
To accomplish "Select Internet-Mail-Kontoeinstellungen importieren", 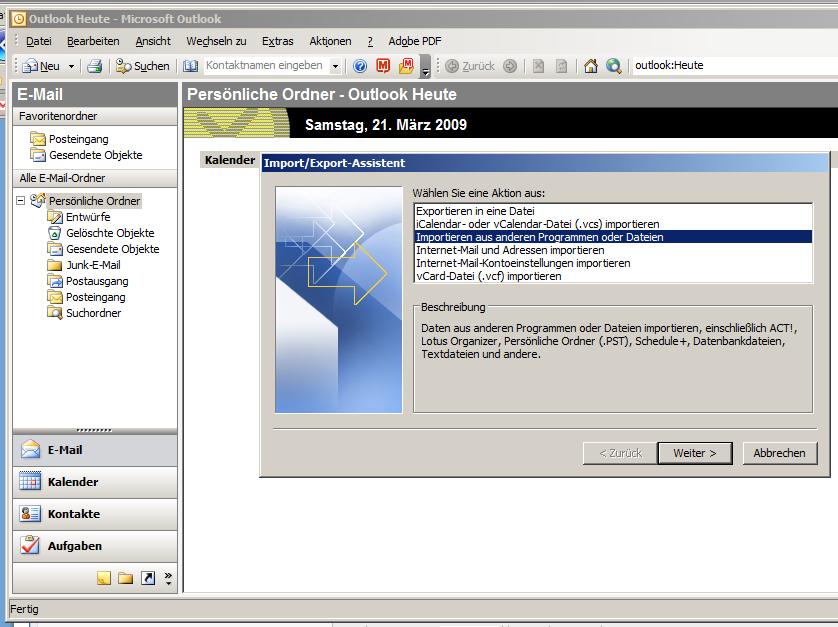I will (x=613, y=263).
